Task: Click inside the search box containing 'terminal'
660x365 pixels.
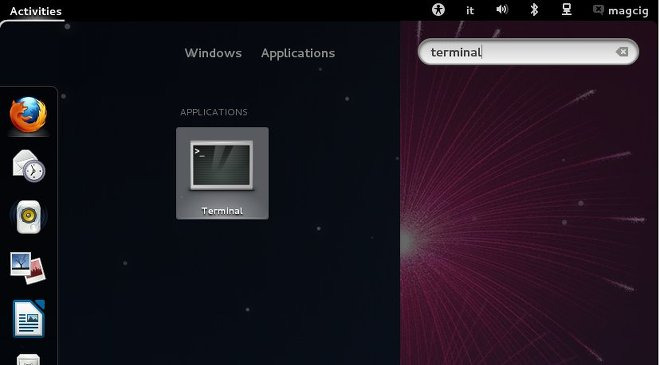Action: click(x=528, y=52)
